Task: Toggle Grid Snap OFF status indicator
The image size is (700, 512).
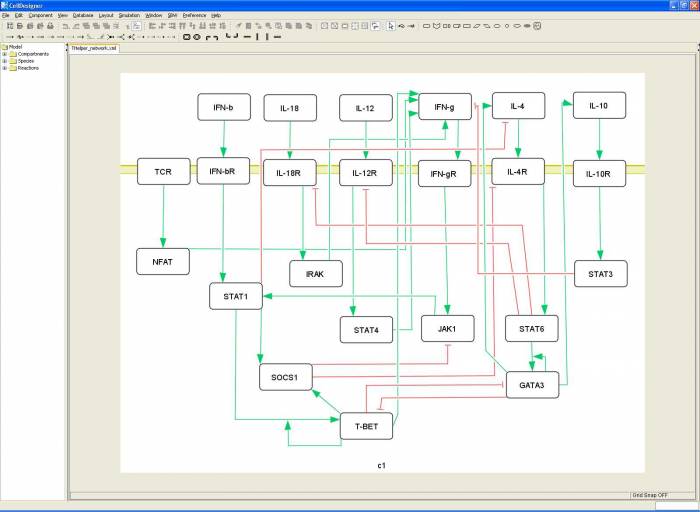Action: [x=650, y=495]
